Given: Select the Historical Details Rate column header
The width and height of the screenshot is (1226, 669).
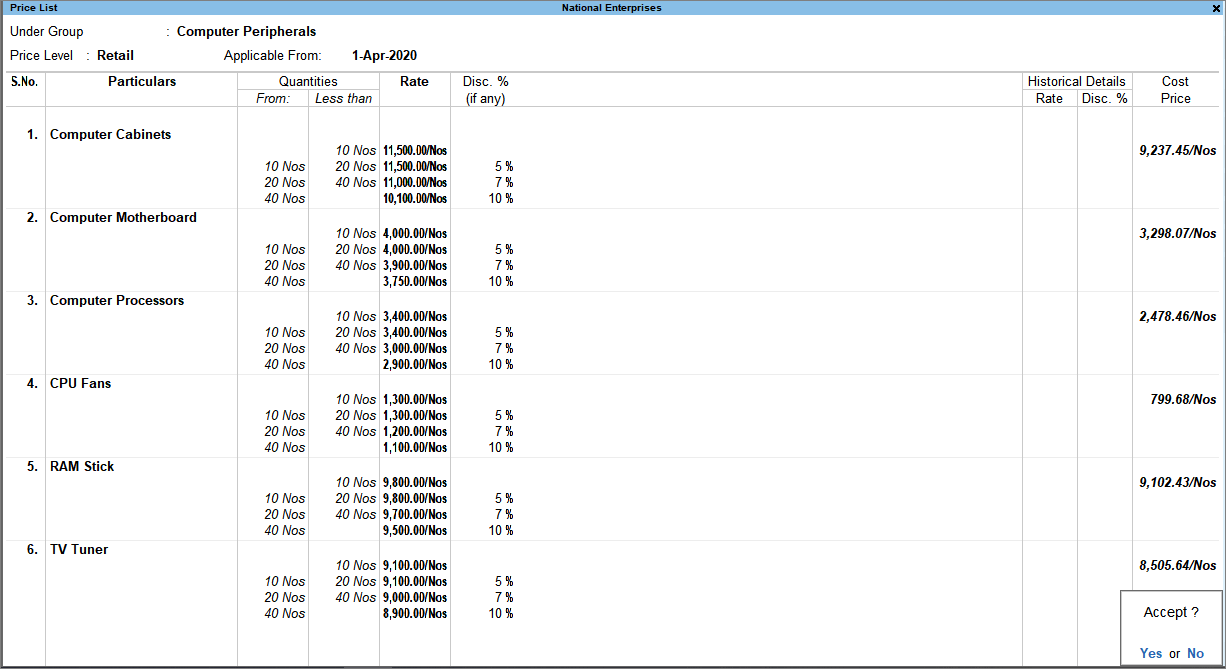Looking at the screenshot, I should [1049, 98].
